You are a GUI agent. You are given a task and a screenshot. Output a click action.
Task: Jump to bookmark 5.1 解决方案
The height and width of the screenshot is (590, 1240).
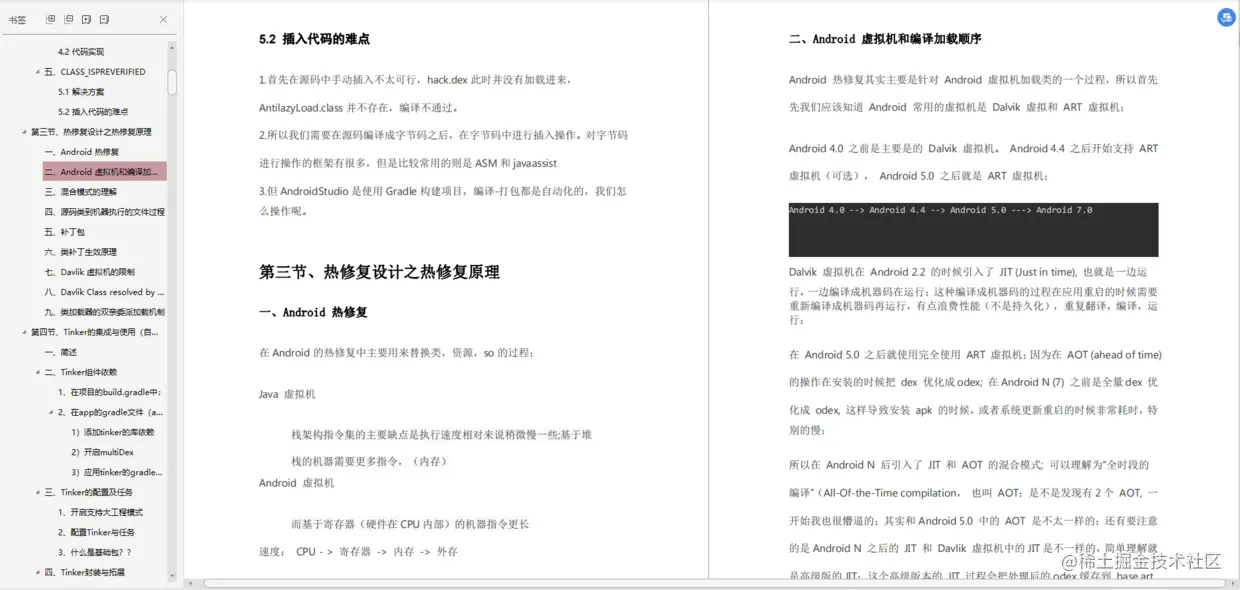[x=81, y=92]
